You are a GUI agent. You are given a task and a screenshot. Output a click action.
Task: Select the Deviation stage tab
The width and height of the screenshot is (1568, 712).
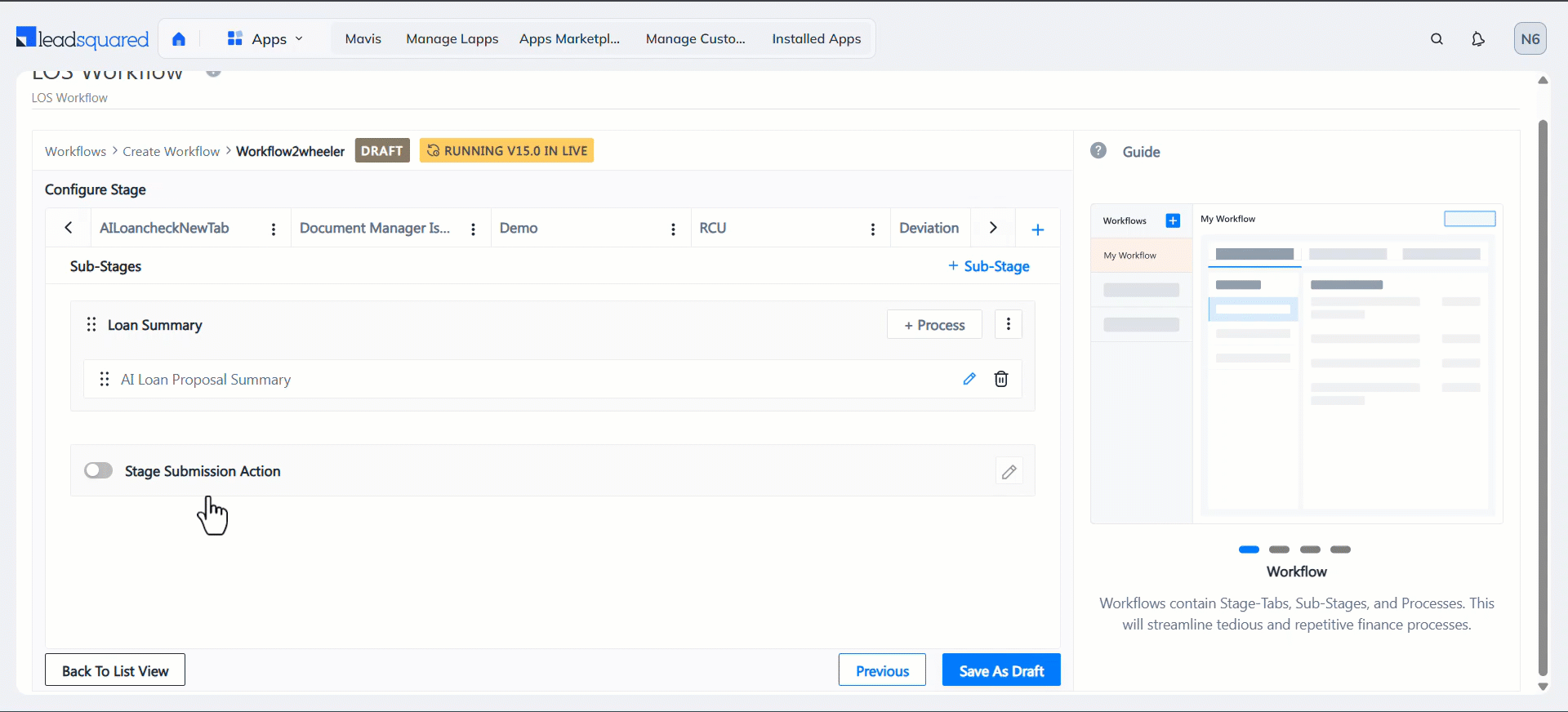pyautogui.click(x=929, y=228)
